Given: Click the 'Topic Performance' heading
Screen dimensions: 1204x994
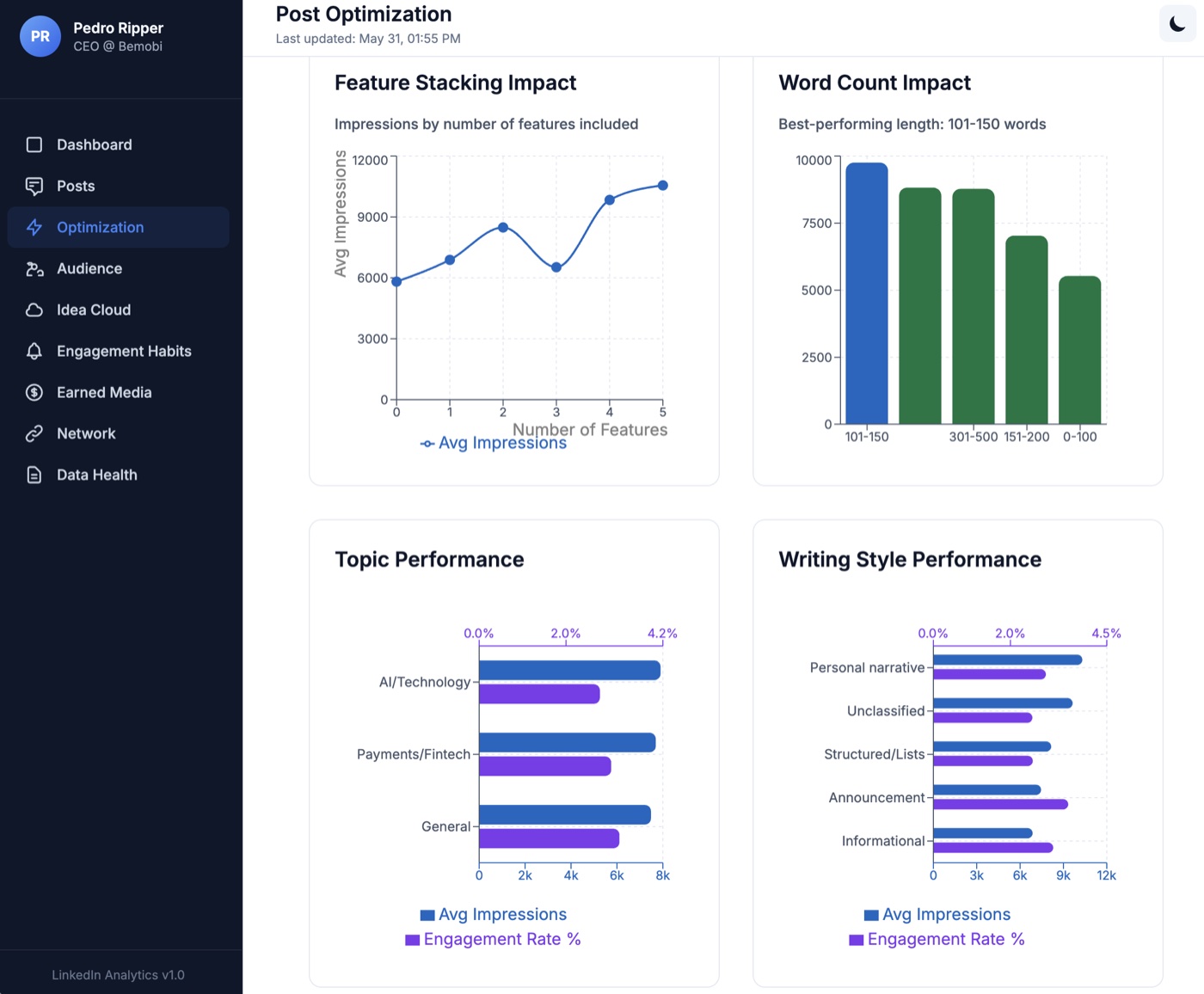Looking at the screenshot, I should coord(429,560).
